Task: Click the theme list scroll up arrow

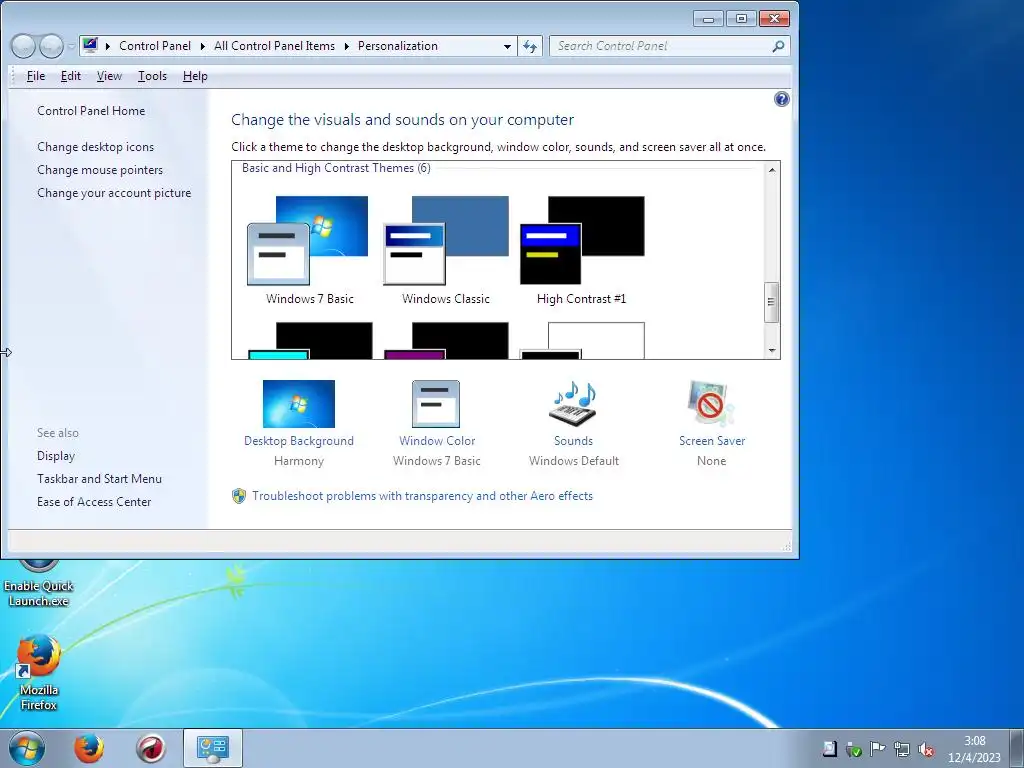Action: (772, 170)
